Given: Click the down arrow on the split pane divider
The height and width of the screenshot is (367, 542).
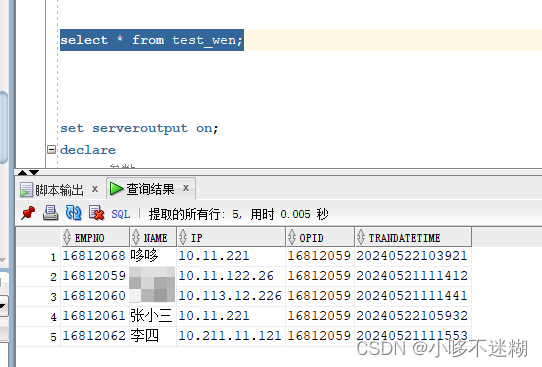Looking at the screenshot, I should point(34,172).
